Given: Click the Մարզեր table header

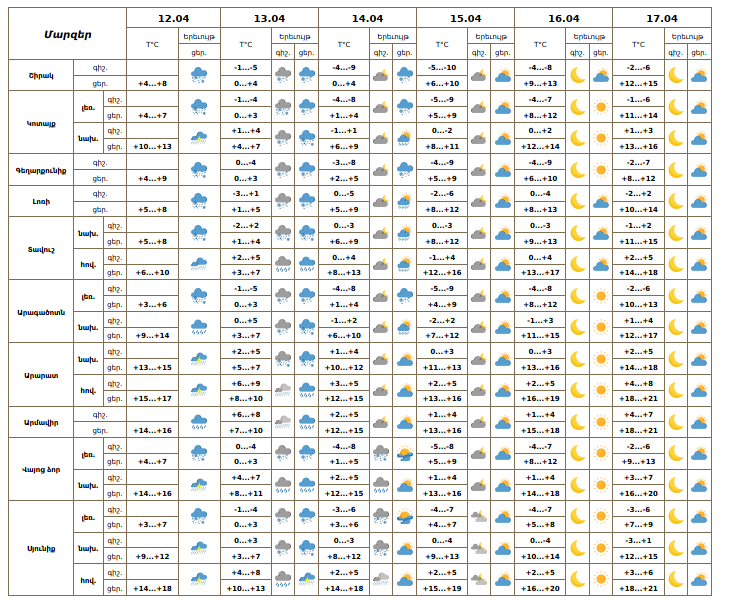Looking at the screenshot, I should [x=68, y=34].
